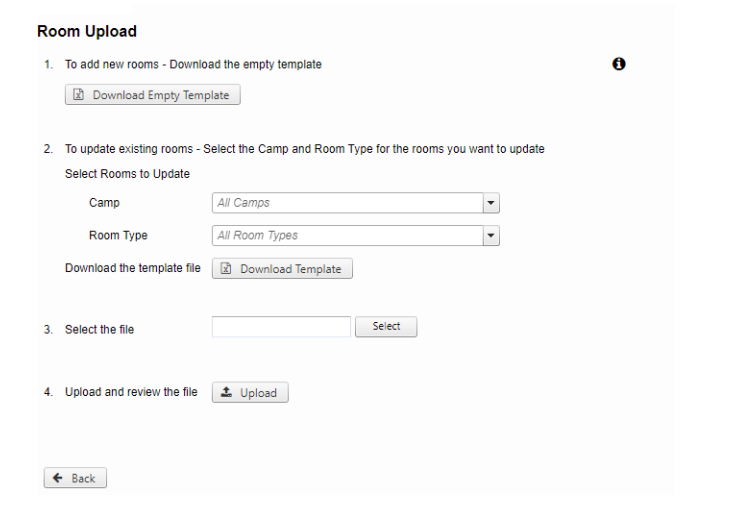Click into the All Camps combo box
The image size is (739, 530).
coord(348,203)
